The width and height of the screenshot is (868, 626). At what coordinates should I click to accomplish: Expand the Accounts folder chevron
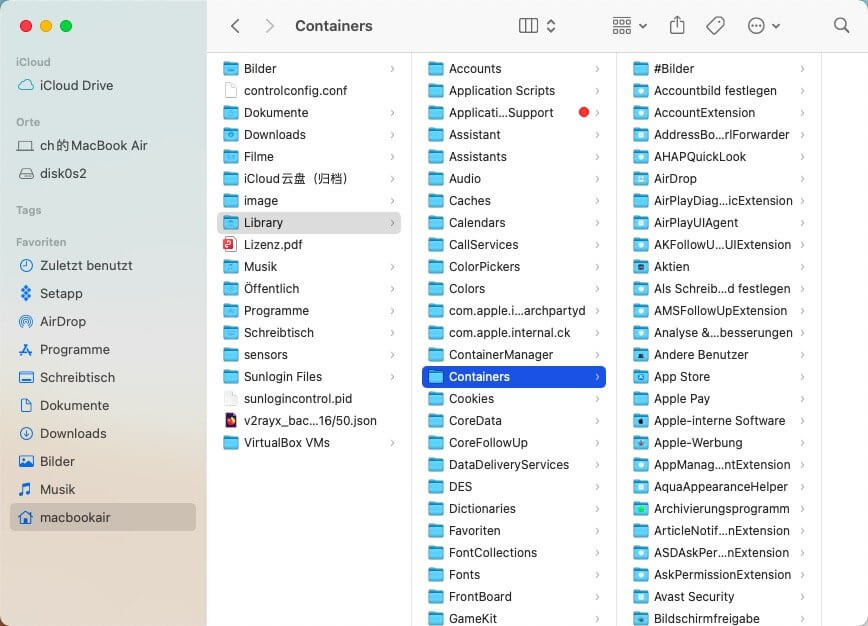597,69
